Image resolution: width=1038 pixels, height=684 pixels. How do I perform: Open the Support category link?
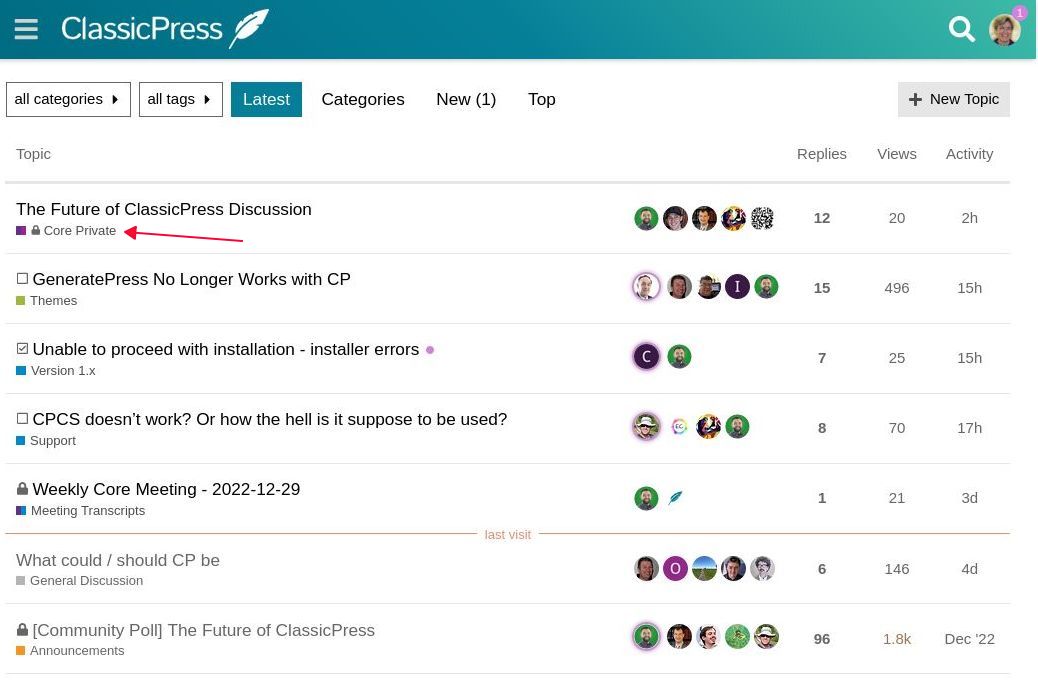tap(53, 441)
